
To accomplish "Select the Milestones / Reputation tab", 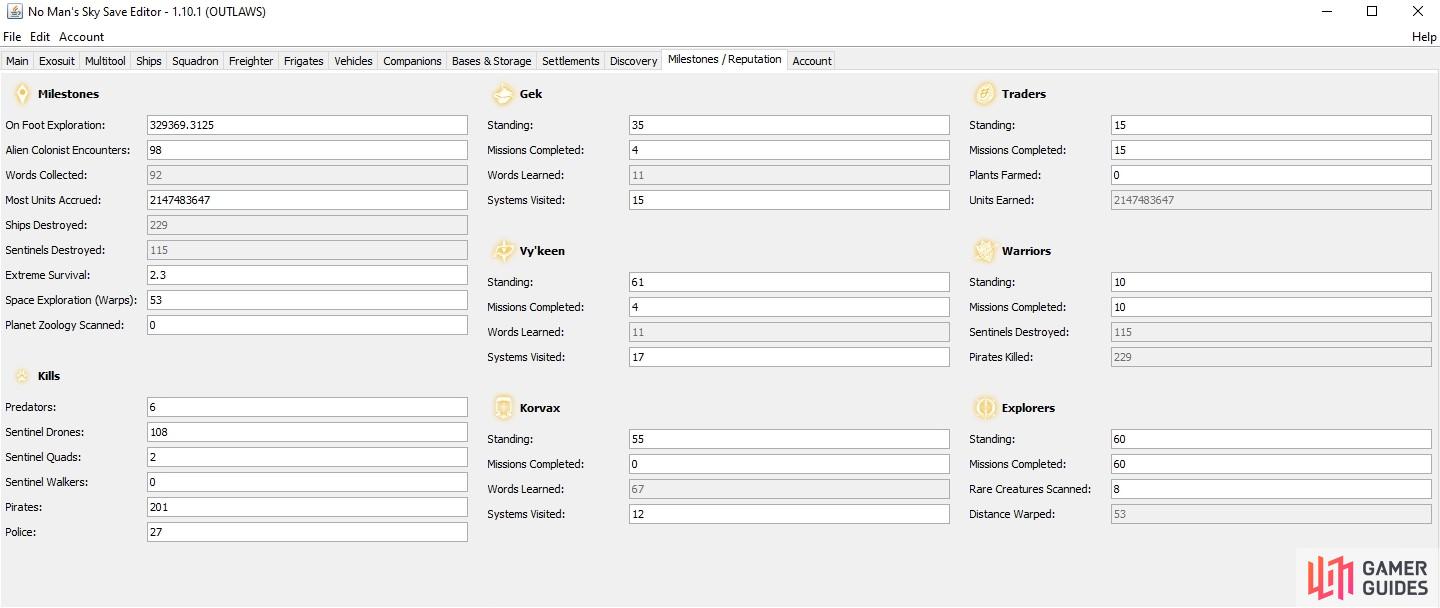I will click(x=725, y=60).
